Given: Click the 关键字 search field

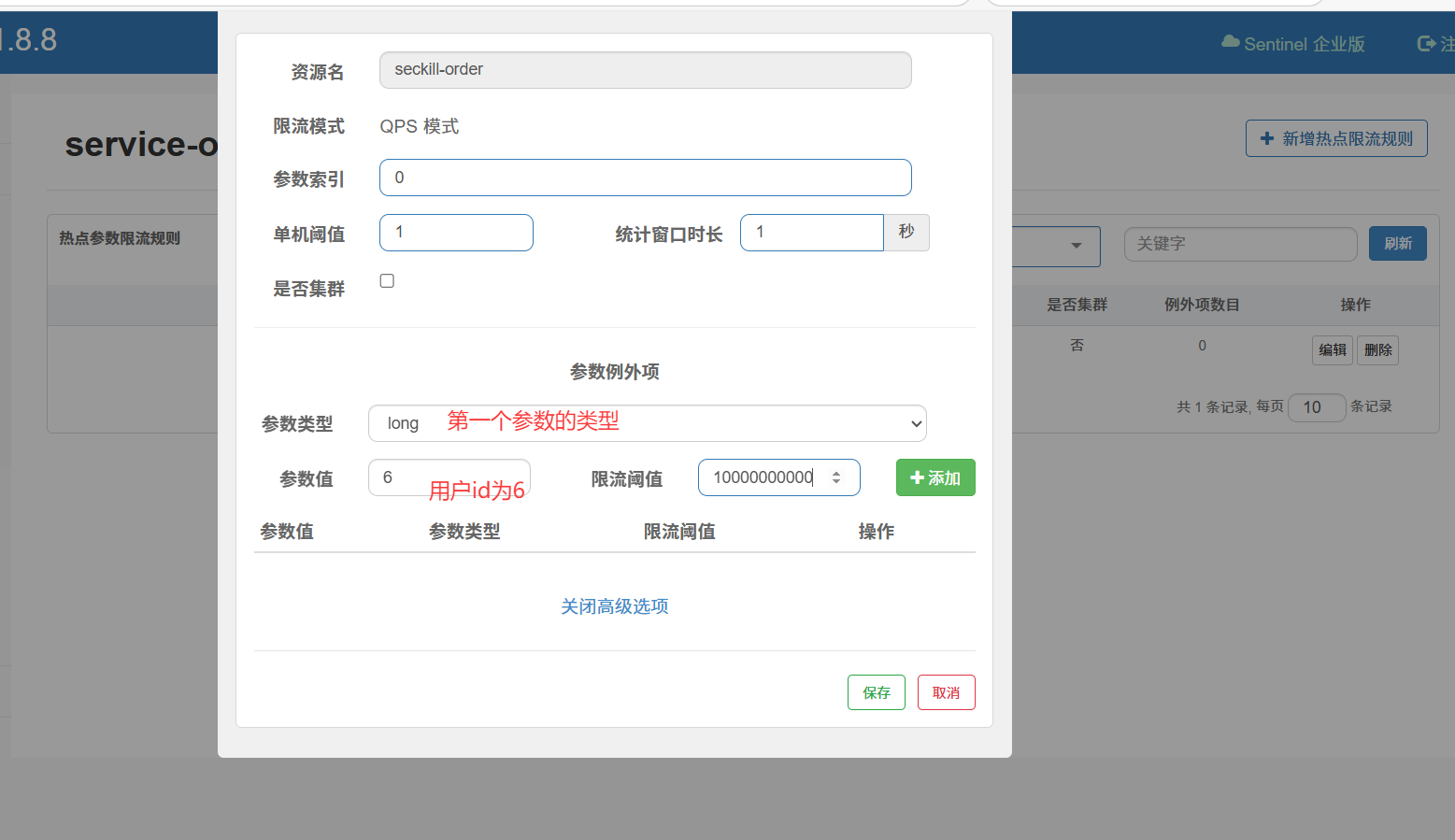Looking at the screenshot, I should pyautogui.click(x=1239, y=244).
